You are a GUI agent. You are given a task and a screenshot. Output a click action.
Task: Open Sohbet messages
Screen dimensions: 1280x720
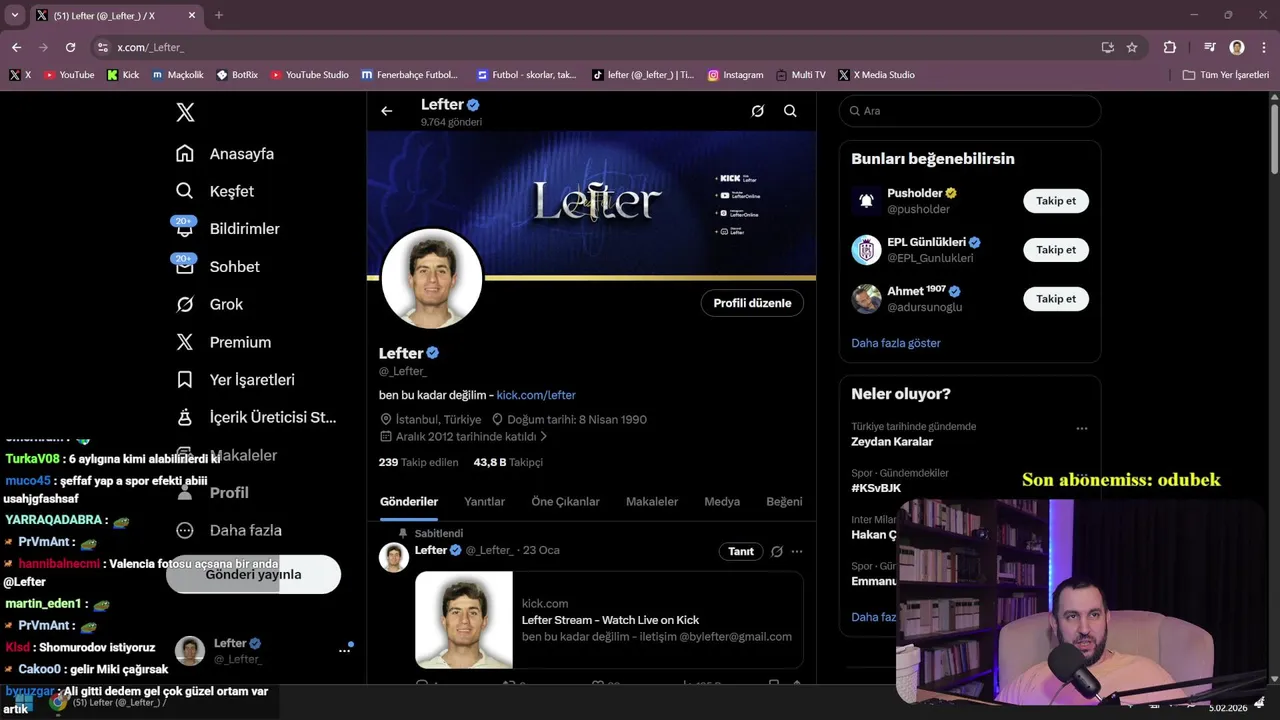click(218, 267)
